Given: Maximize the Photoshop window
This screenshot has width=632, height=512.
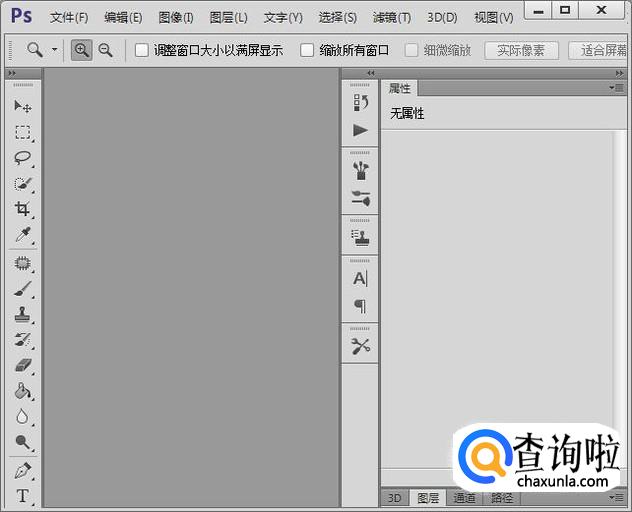Looking at the screenshot, I should pos(565,10).
